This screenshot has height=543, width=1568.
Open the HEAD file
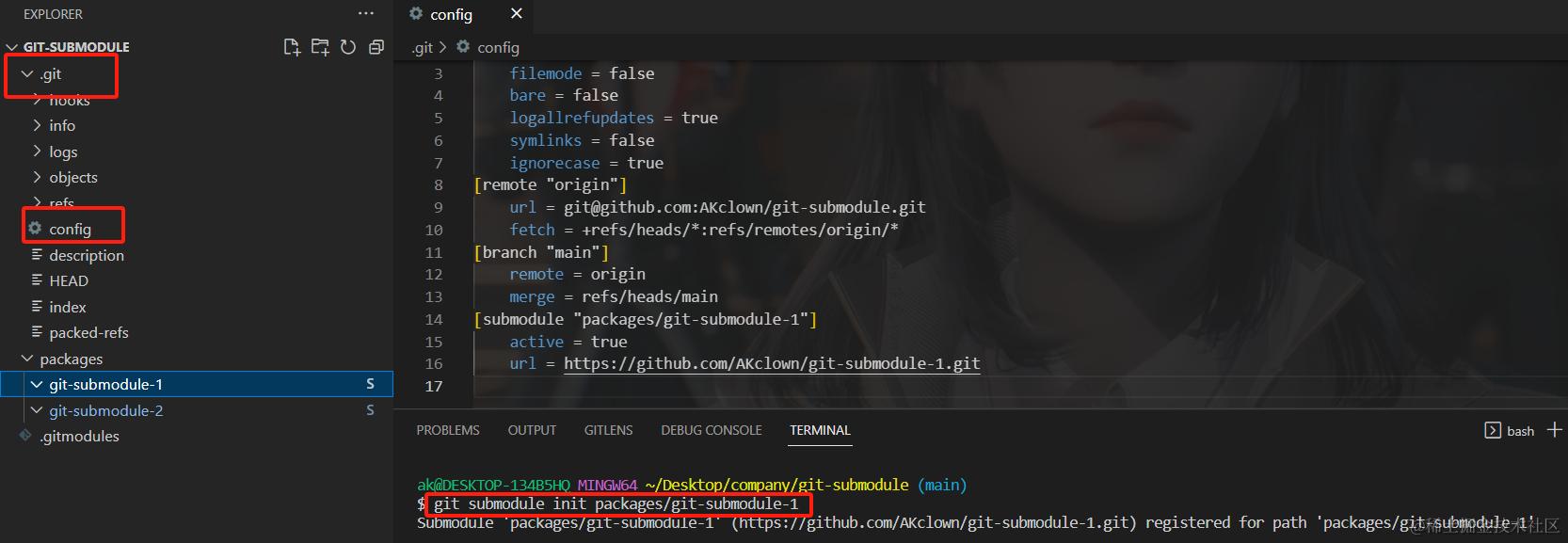click(x=69, y=280)
